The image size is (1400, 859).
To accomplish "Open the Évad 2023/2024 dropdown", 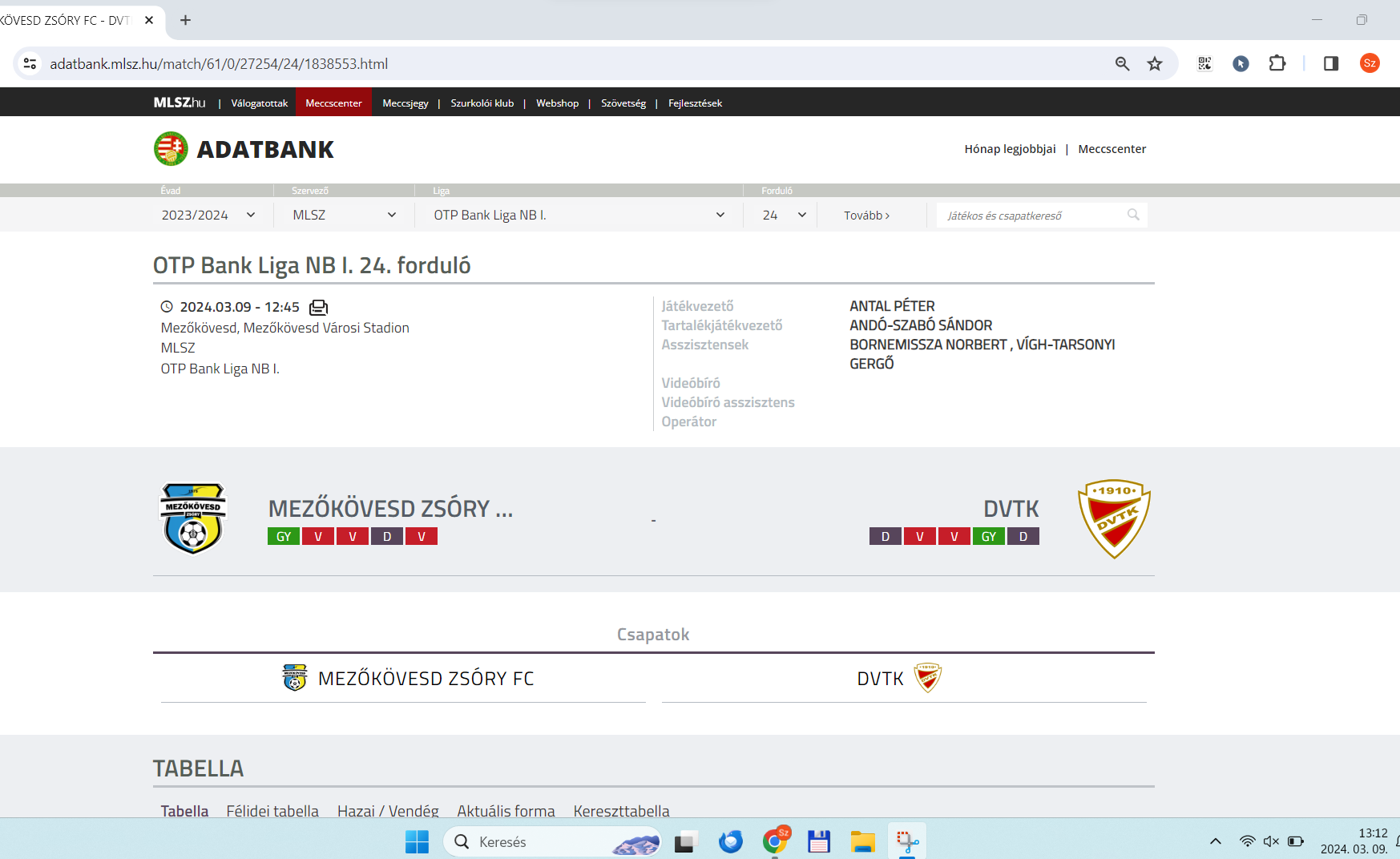I will [208, 215].
